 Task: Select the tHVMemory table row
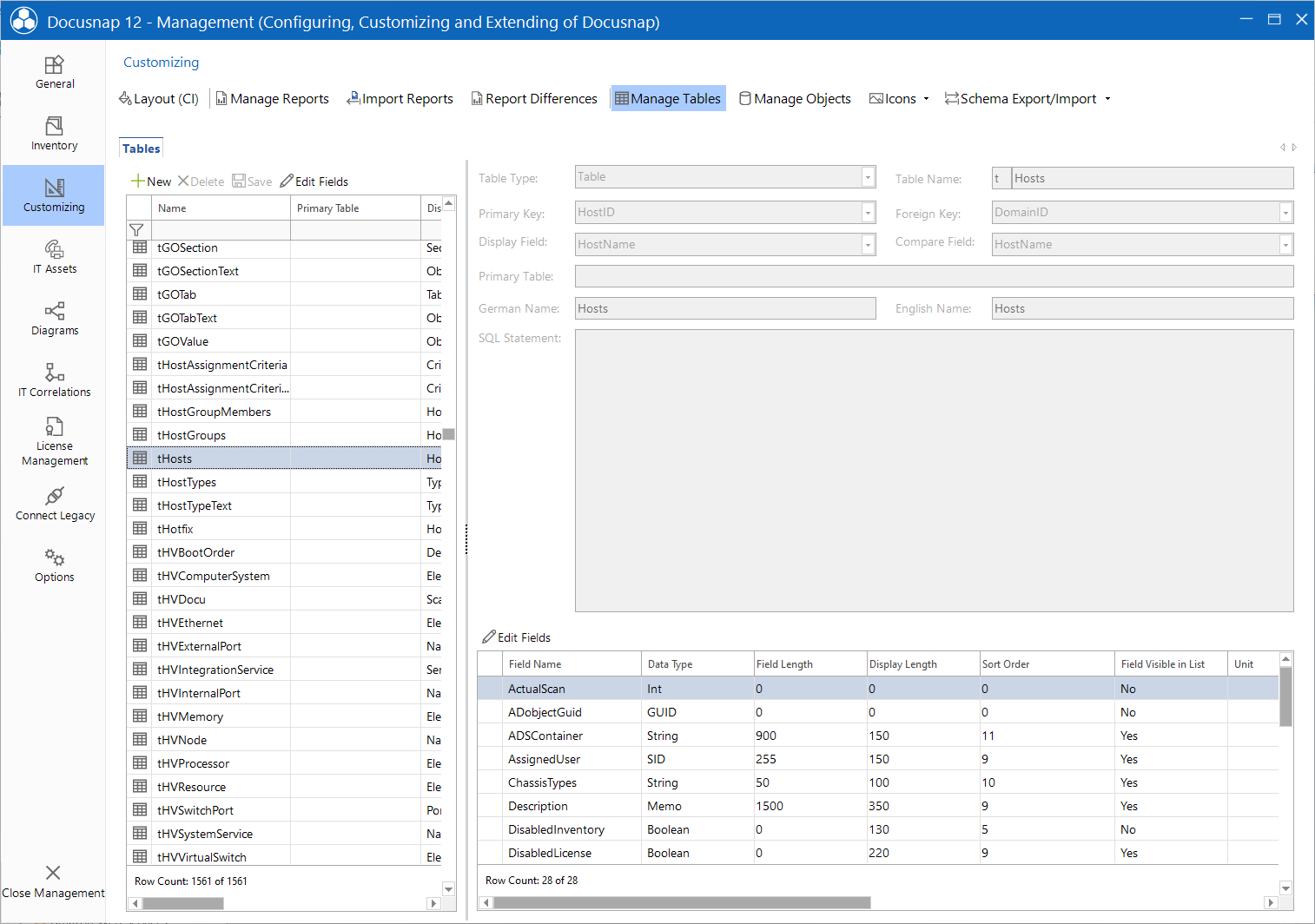tap(284, 716)
